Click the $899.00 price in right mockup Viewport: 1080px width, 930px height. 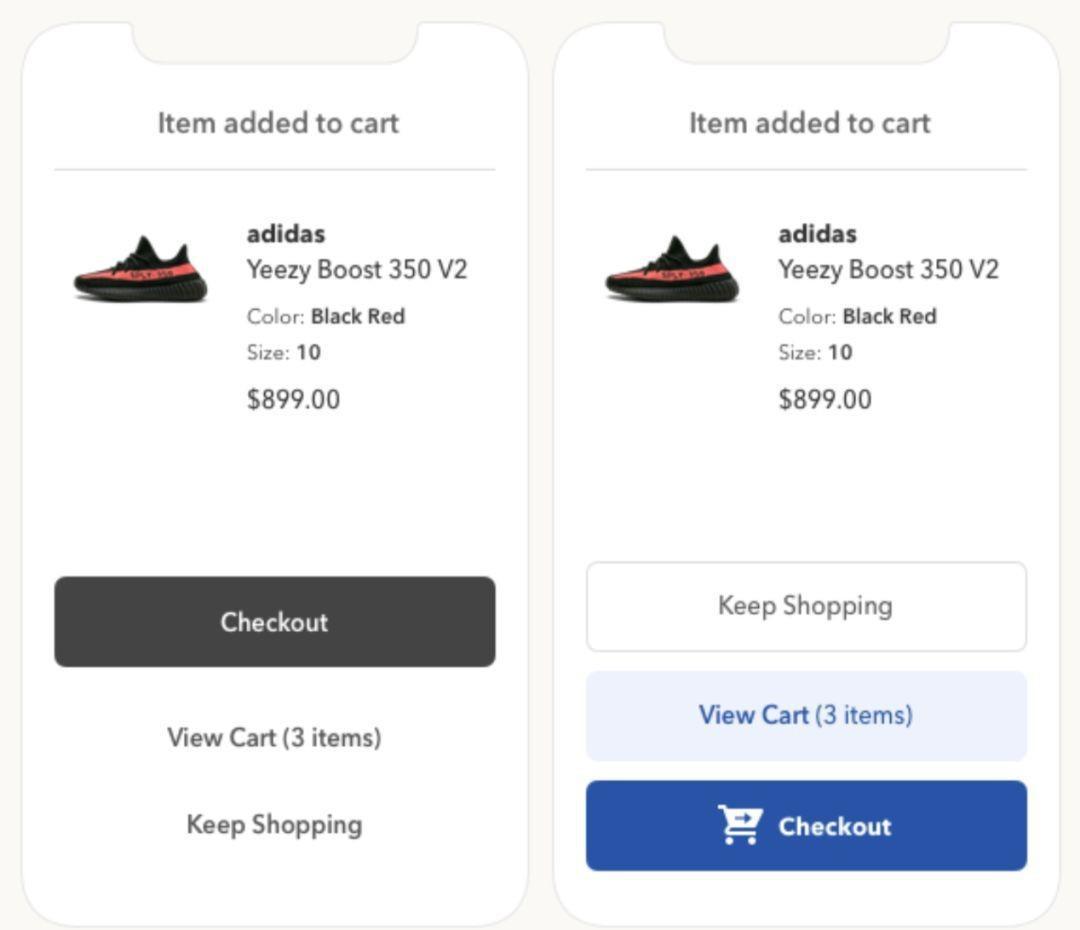825,400
